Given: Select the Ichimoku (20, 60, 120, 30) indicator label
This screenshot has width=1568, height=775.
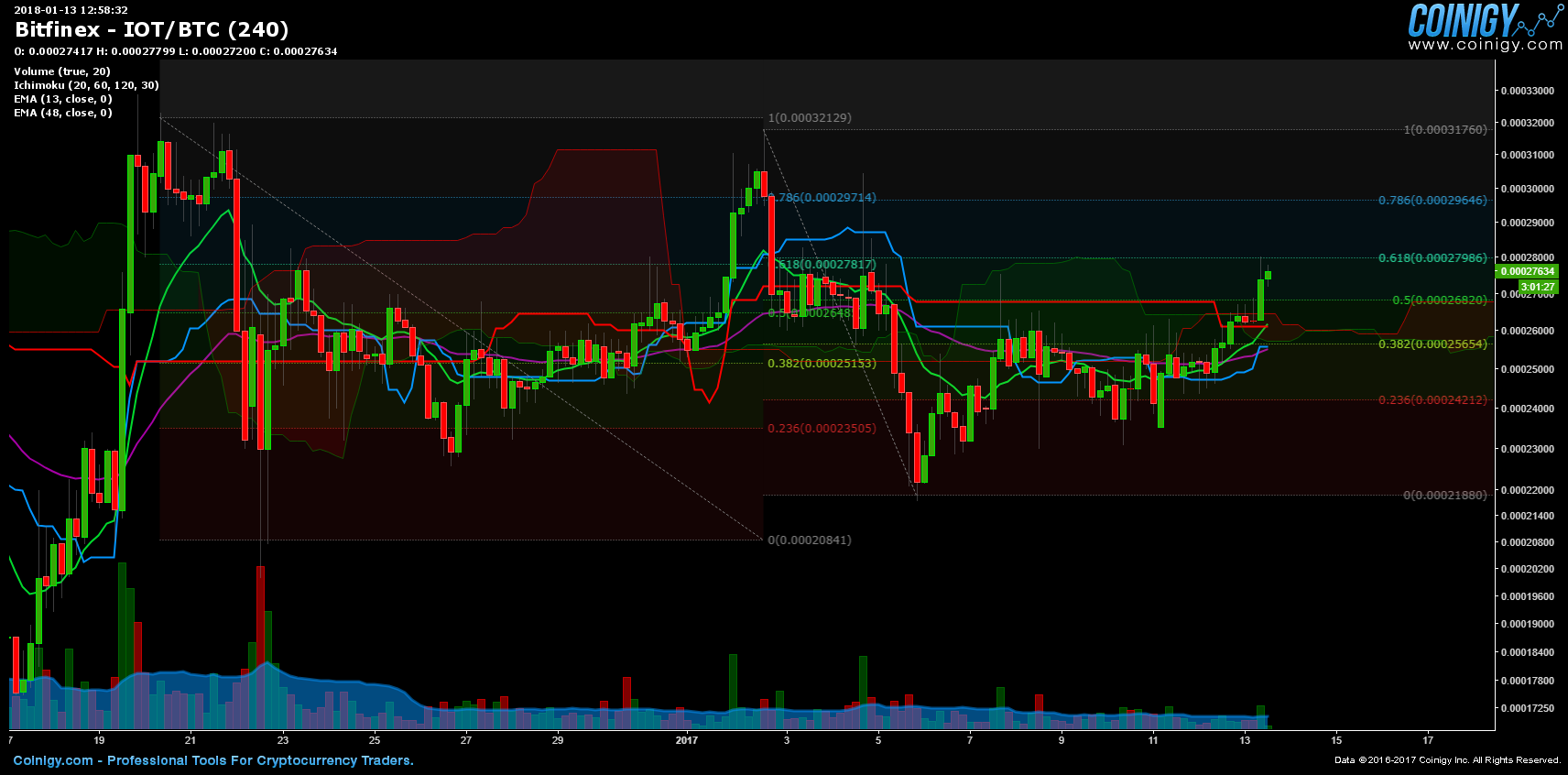Looking at the screenshot, I should 86,85.
